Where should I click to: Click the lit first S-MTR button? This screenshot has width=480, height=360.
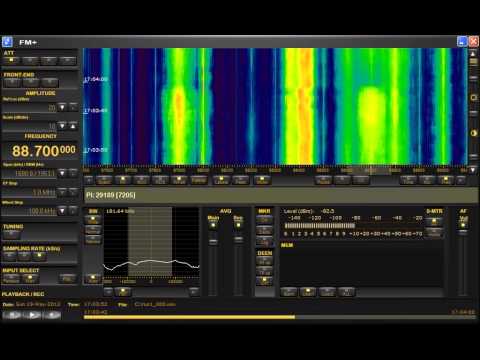pyautogui.click(x=434, y=221)
